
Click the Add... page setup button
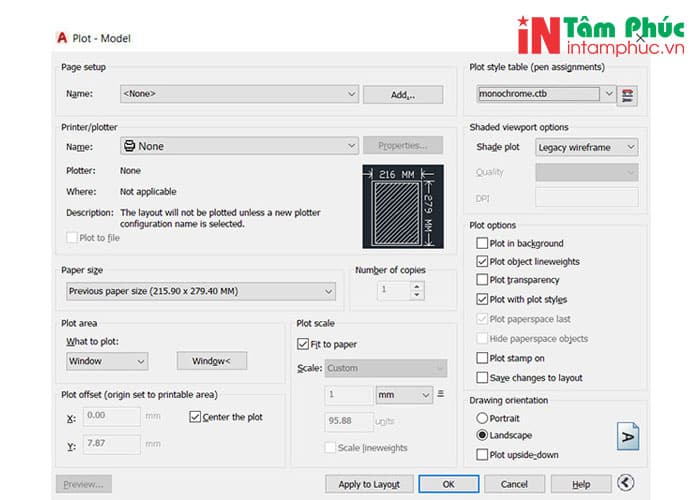[402, 95]
